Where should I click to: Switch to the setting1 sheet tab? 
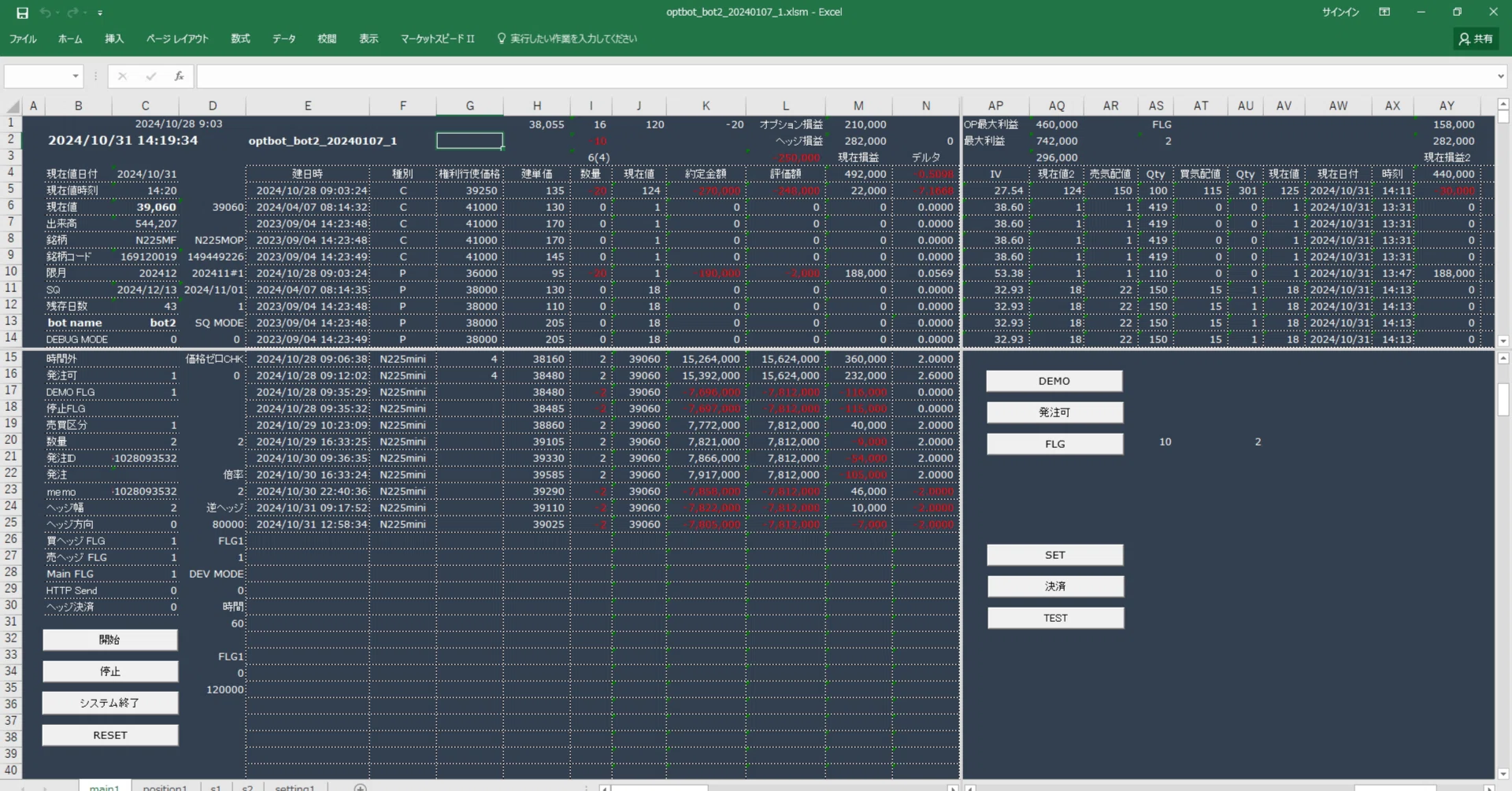click(x=295, y=786)
